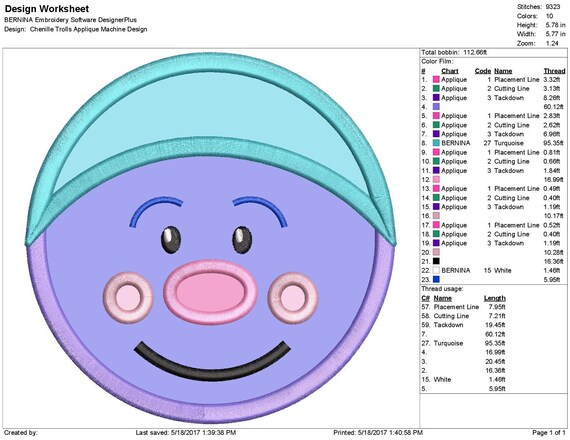The image size is (570, 440).
Task: Select the 'Design Worksheet' title
Action: 47,9
